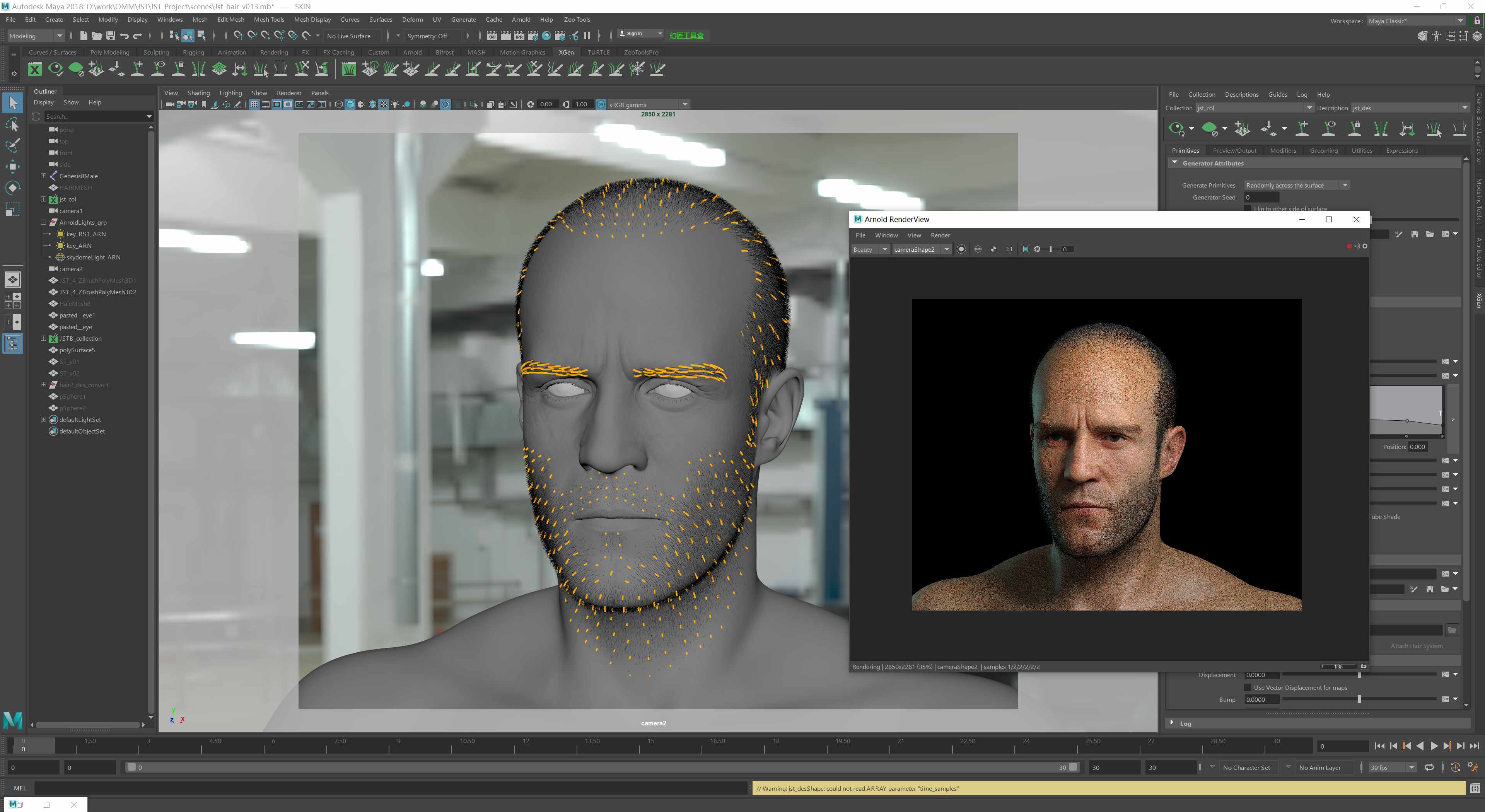The width and height of the screenshot is (1485, 812).
Task: Toggle Use Vector Displacement for maps checkbox
Action: 1248,687
